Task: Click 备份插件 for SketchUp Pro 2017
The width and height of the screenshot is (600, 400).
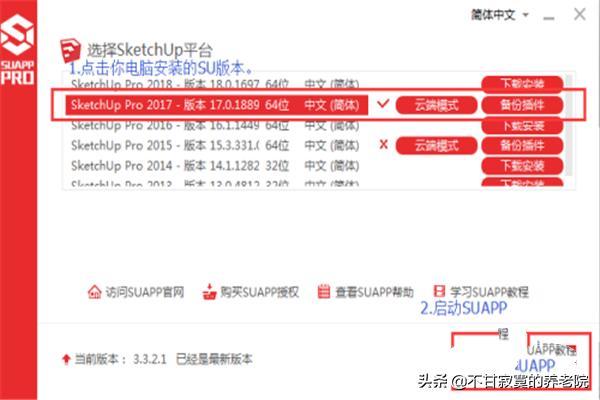Action: (522, 105)
